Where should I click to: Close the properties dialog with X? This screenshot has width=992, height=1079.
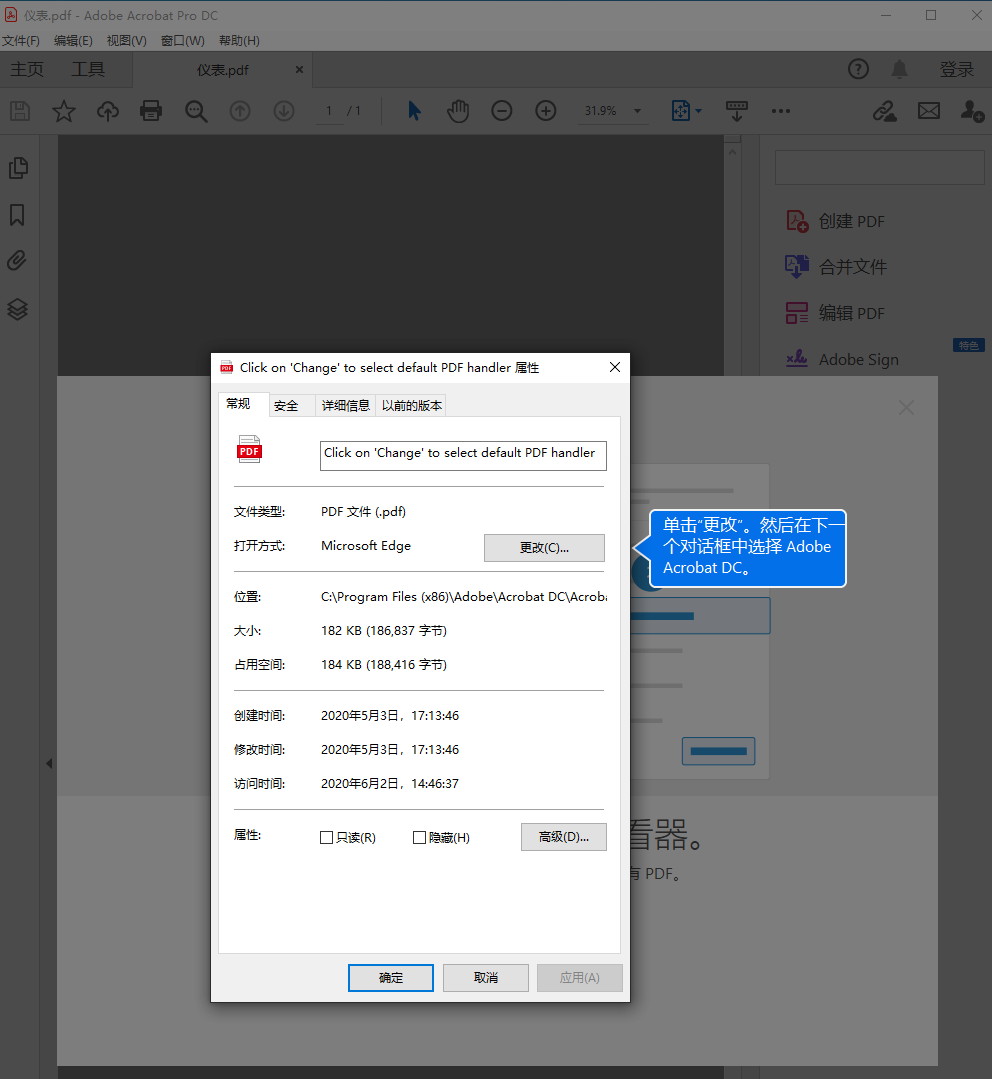615,367
